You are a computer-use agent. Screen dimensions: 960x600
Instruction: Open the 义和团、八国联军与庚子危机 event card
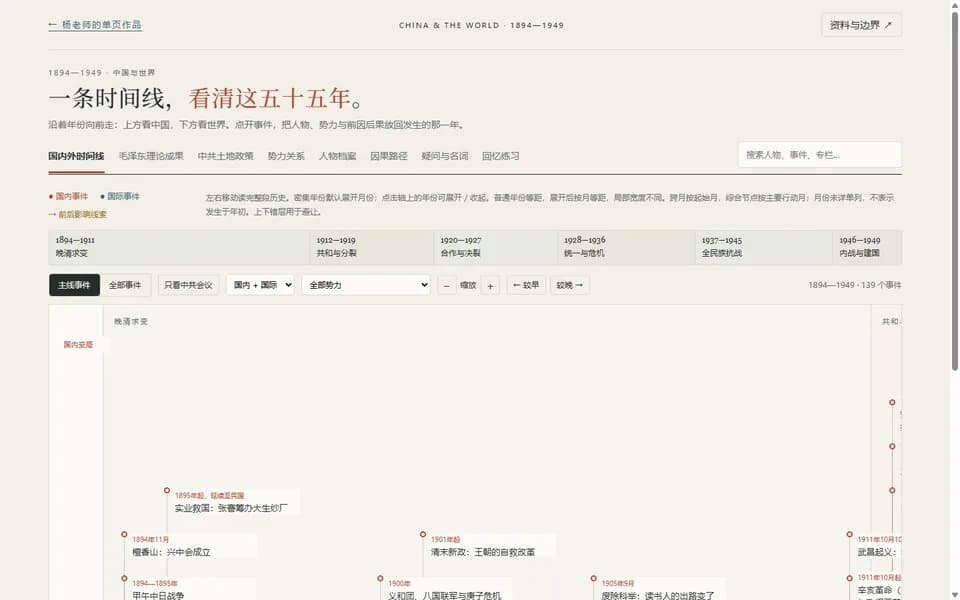[448, 589]
